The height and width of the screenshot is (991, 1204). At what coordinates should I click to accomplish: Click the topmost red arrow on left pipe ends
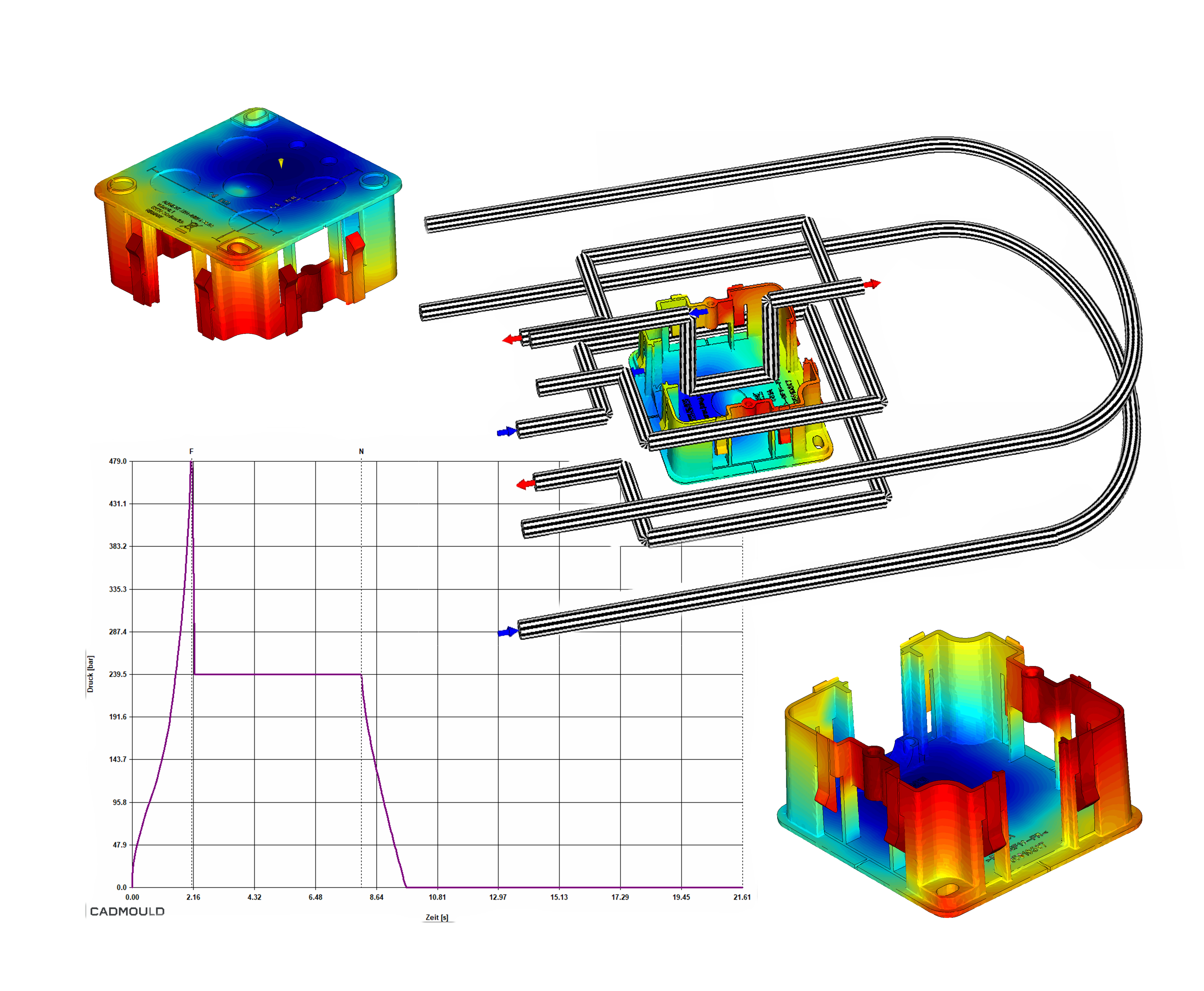(512, 340)
